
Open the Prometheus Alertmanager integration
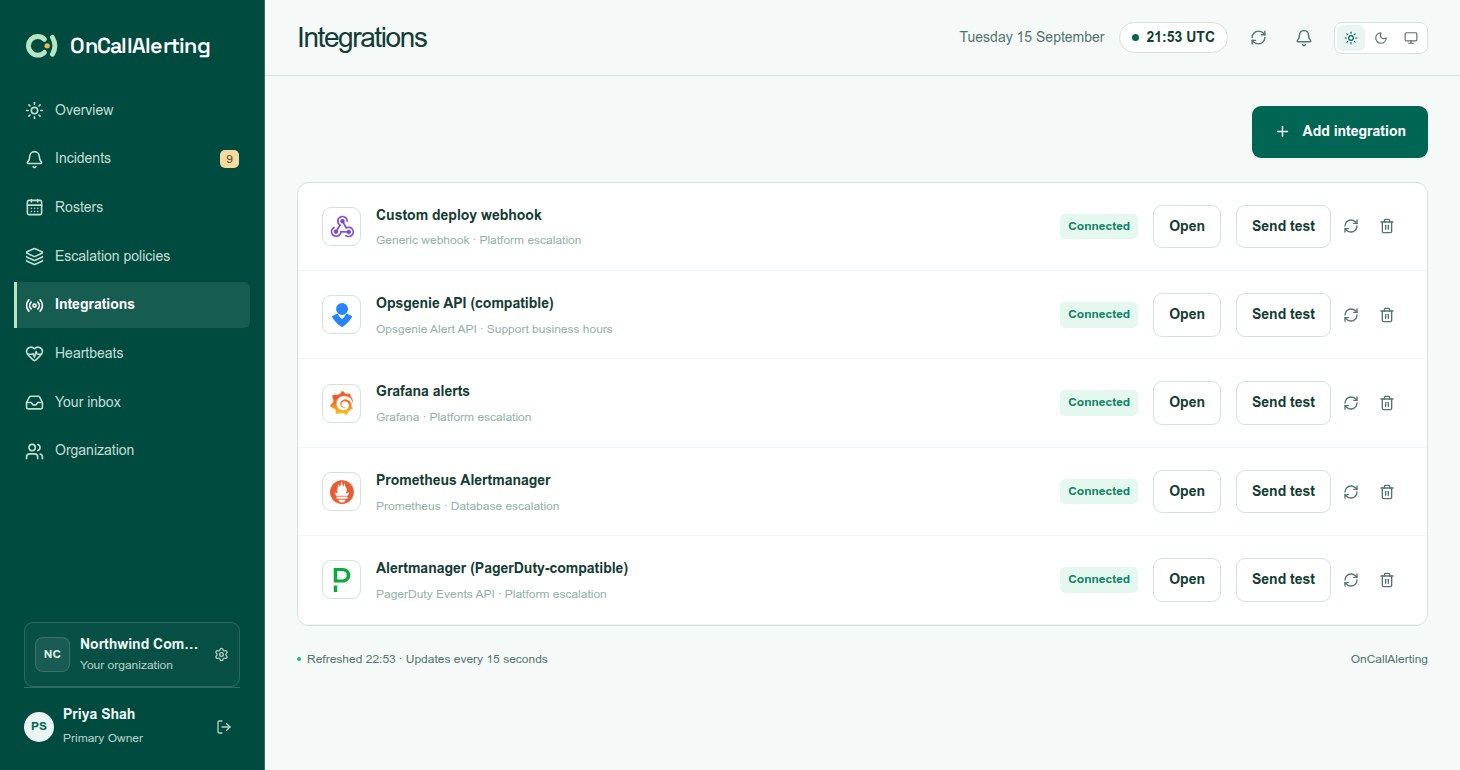pos(1187,491)
